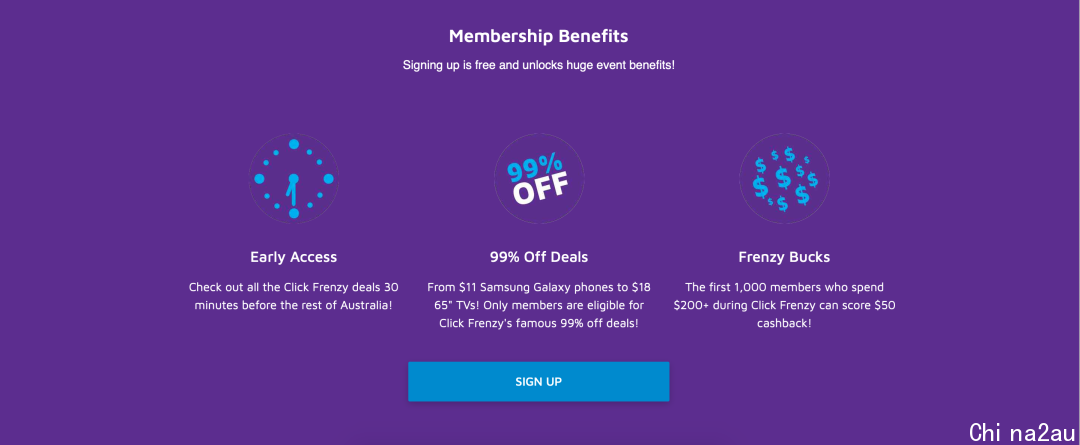Click the nine o'clock dot on the clock icon
Viewport: 1080px width, 445px height.
point(259,178)
